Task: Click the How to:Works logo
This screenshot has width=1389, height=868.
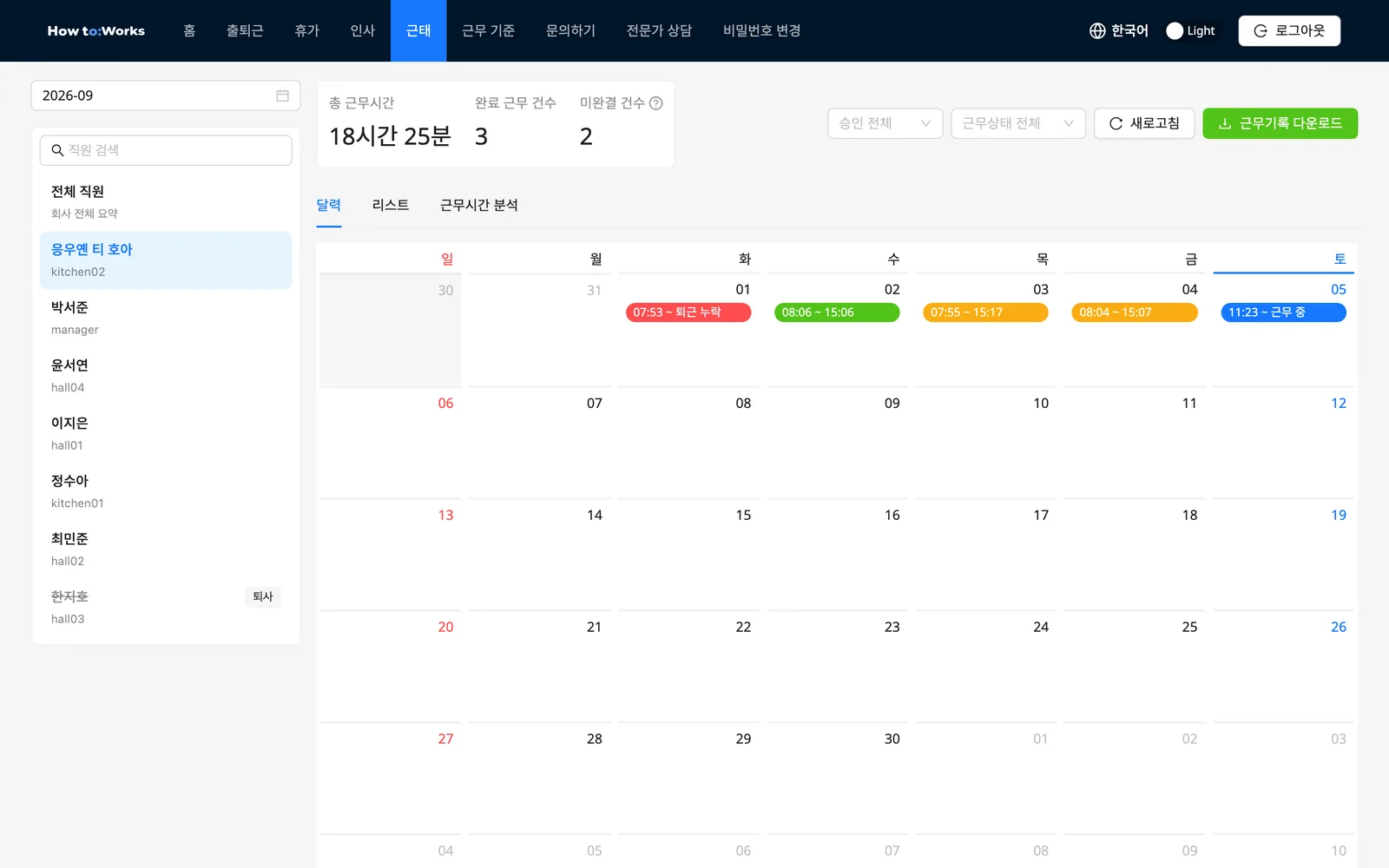Action: [x=96, y=31]
